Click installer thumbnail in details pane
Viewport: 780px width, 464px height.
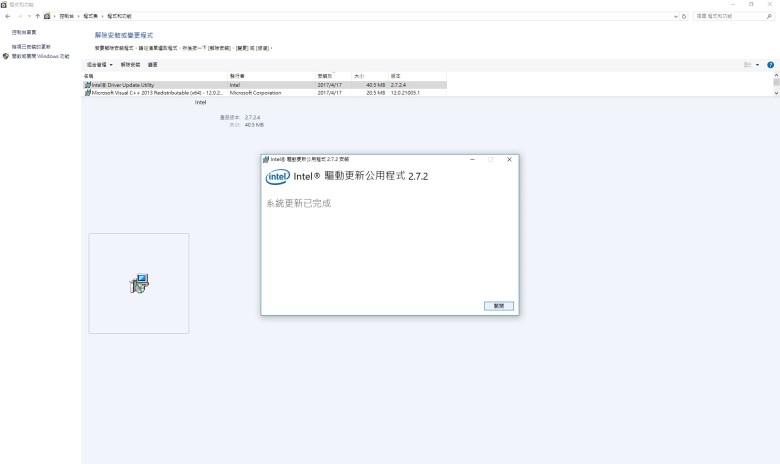click(x=139, y=283)
